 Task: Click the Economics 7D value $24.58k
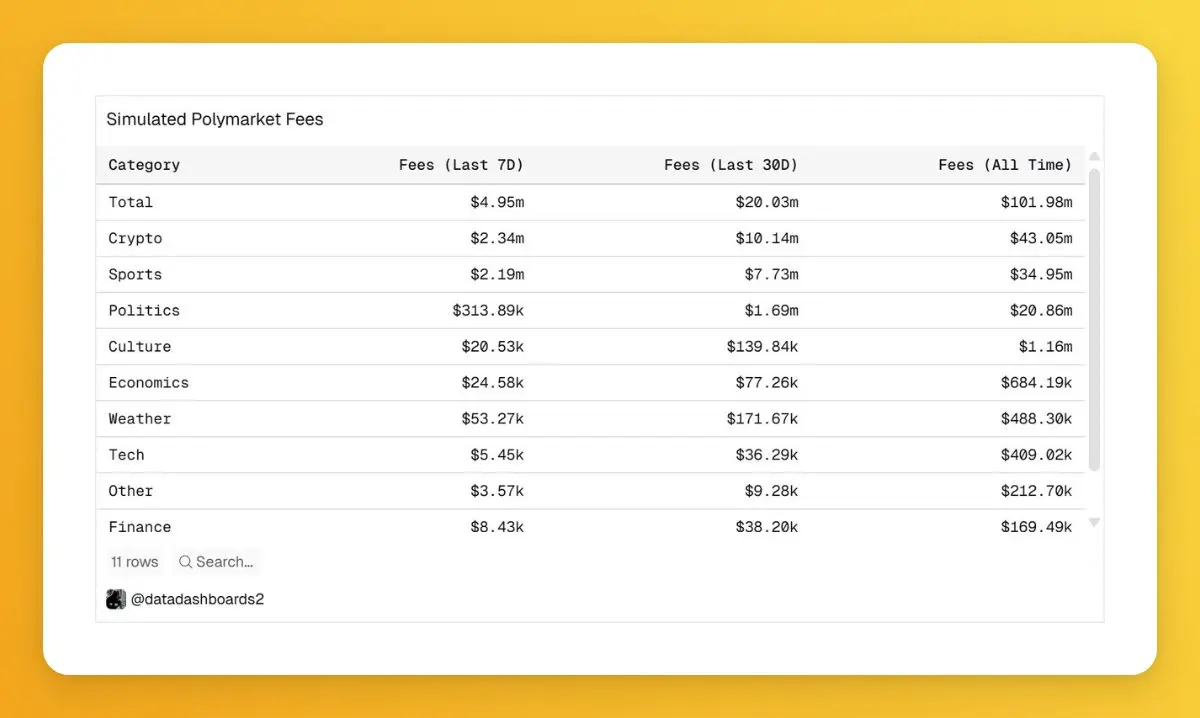pos(493,382)
